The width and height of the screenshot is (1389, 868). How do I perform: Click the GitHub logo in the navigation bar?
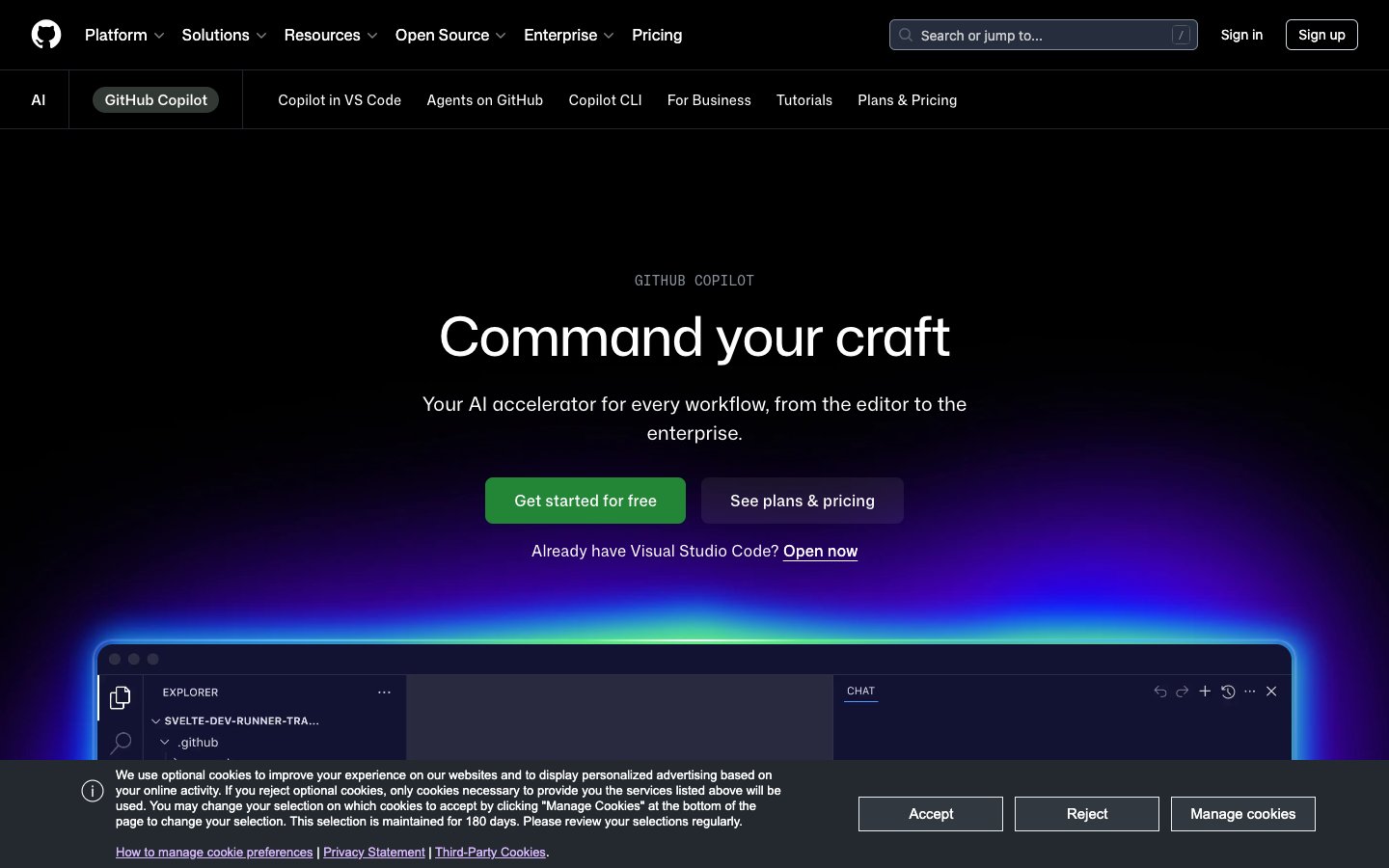pyautogui.click(x=45, y=34)
